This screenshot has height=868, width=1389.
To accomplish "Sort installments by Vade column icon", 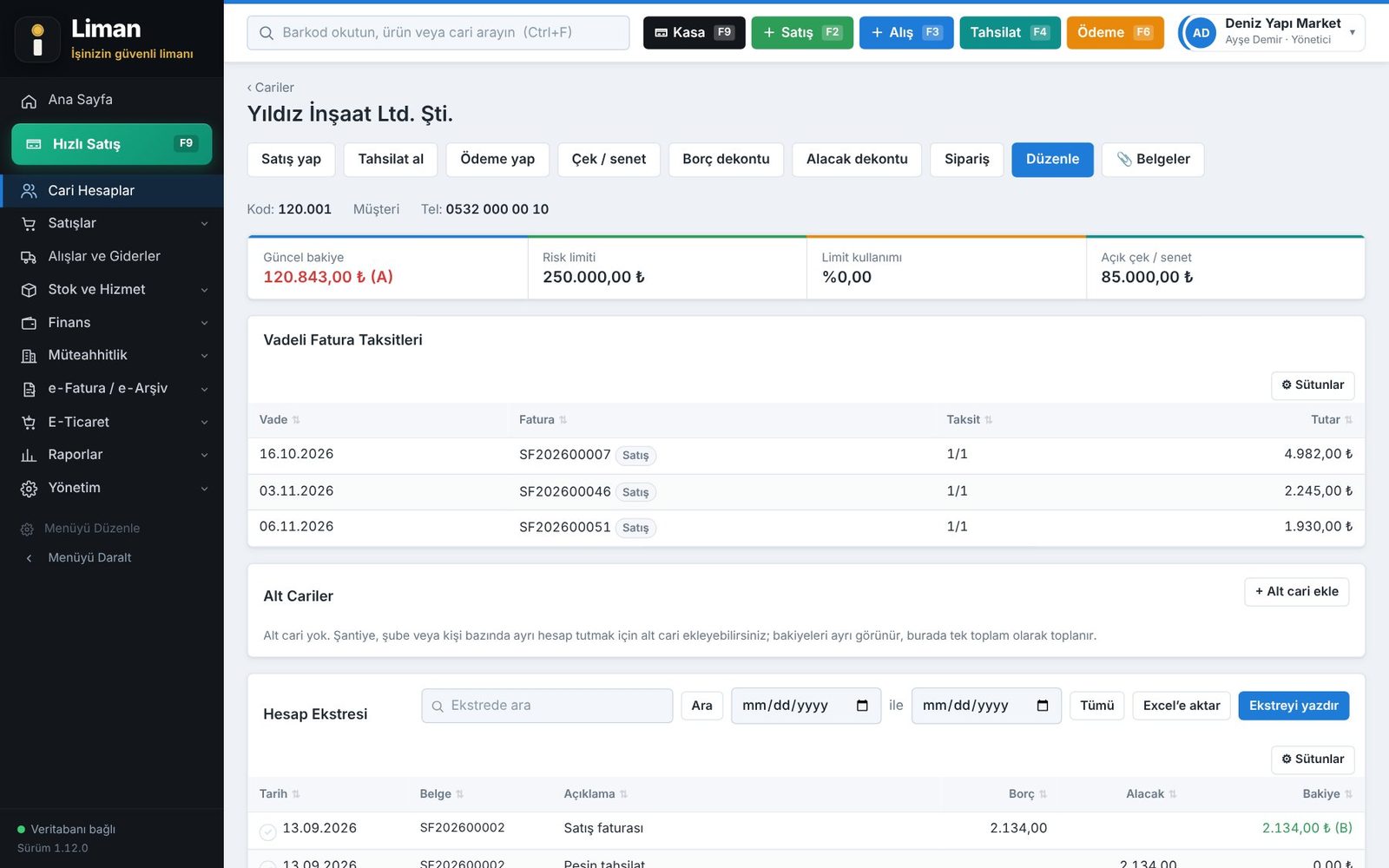I will pyautogui.click(x=296, y=420).
